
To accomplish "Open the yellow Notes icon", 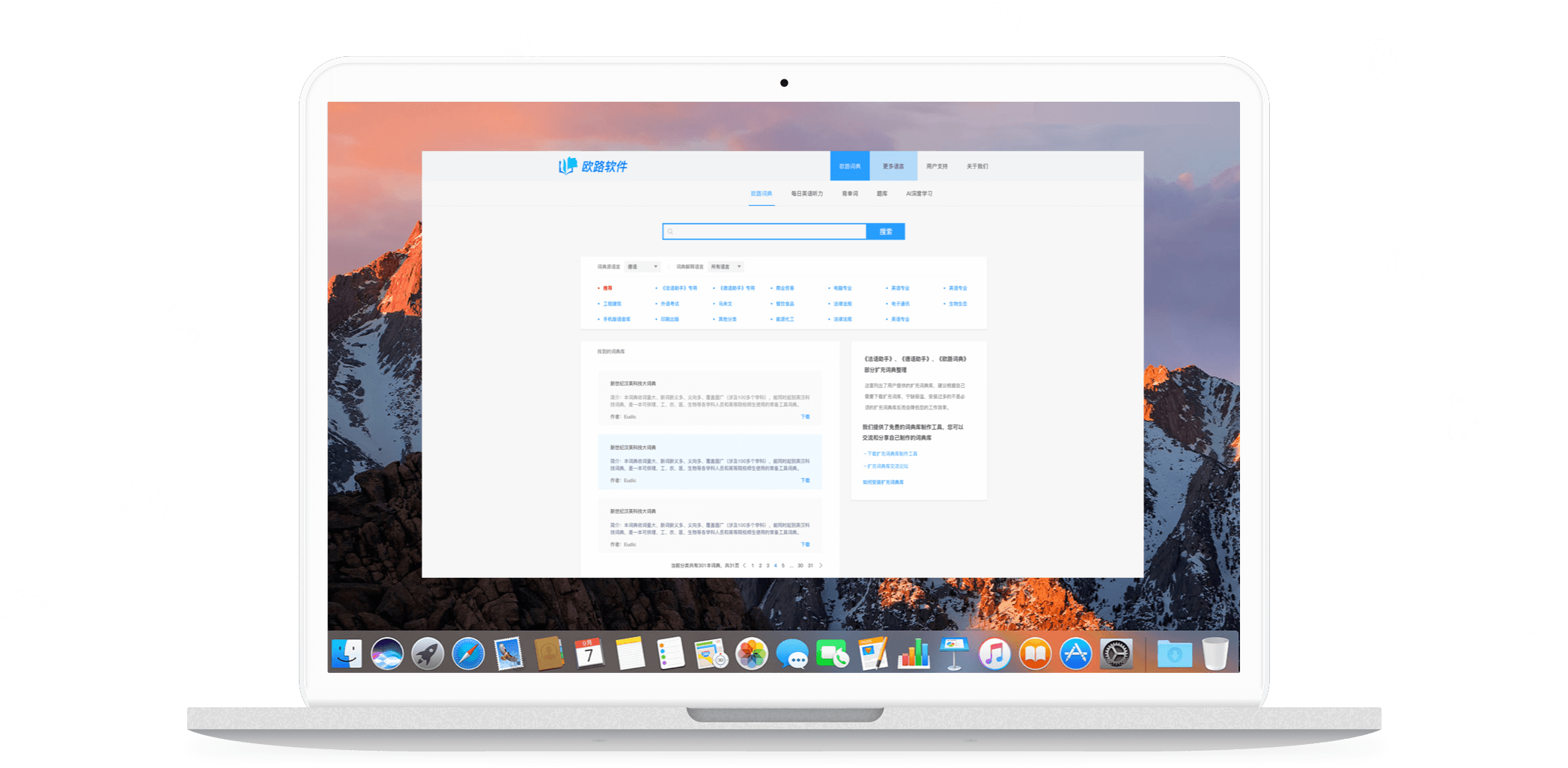I will (x=630, y=653).
